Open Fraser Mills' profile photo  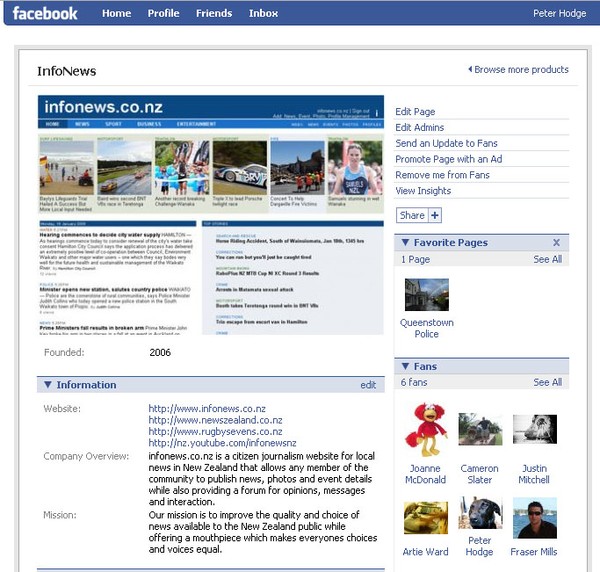(x=534, y=517)
